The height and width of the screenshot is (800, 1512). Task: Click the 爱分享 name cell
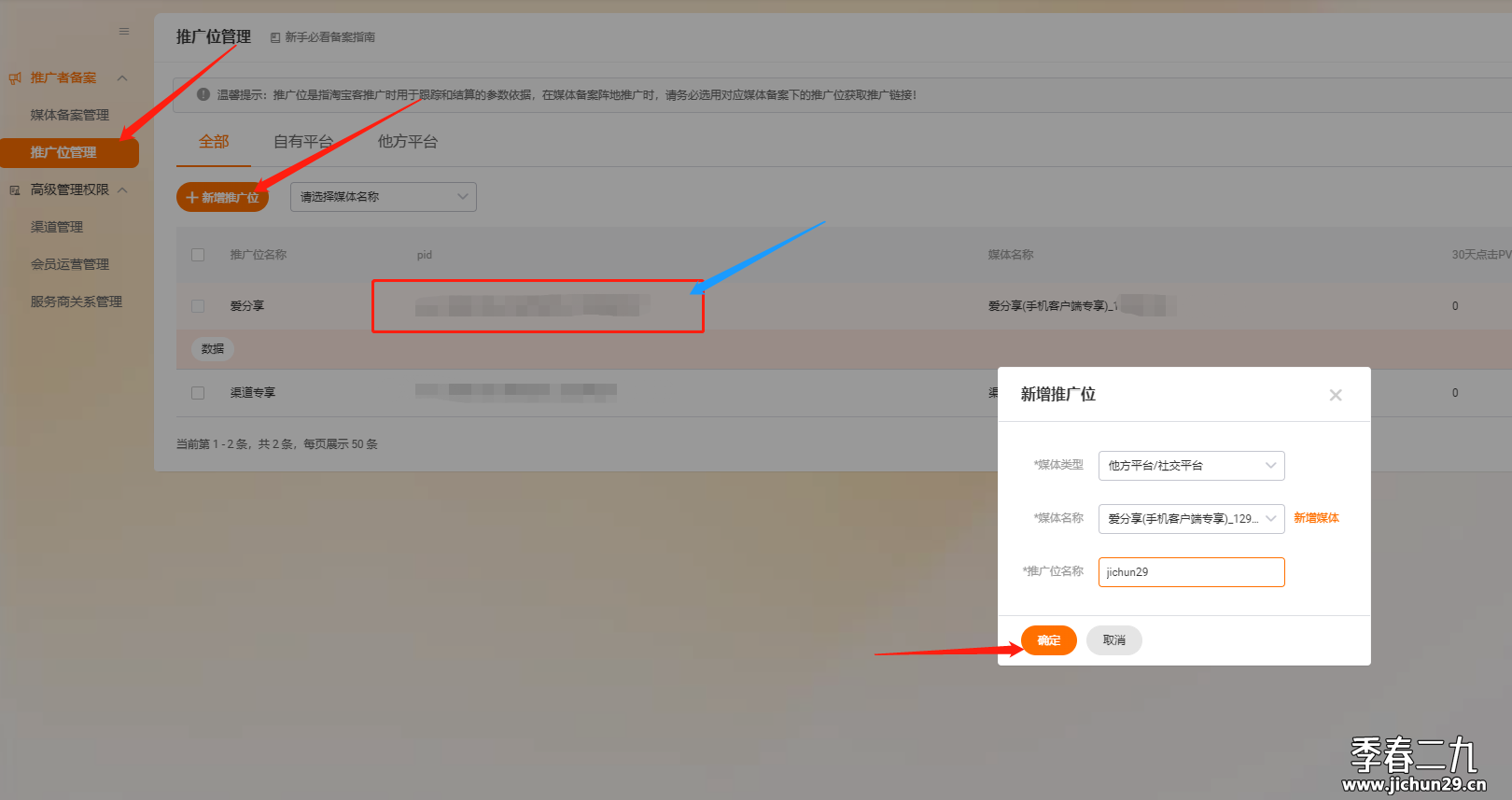pos(247,306)
